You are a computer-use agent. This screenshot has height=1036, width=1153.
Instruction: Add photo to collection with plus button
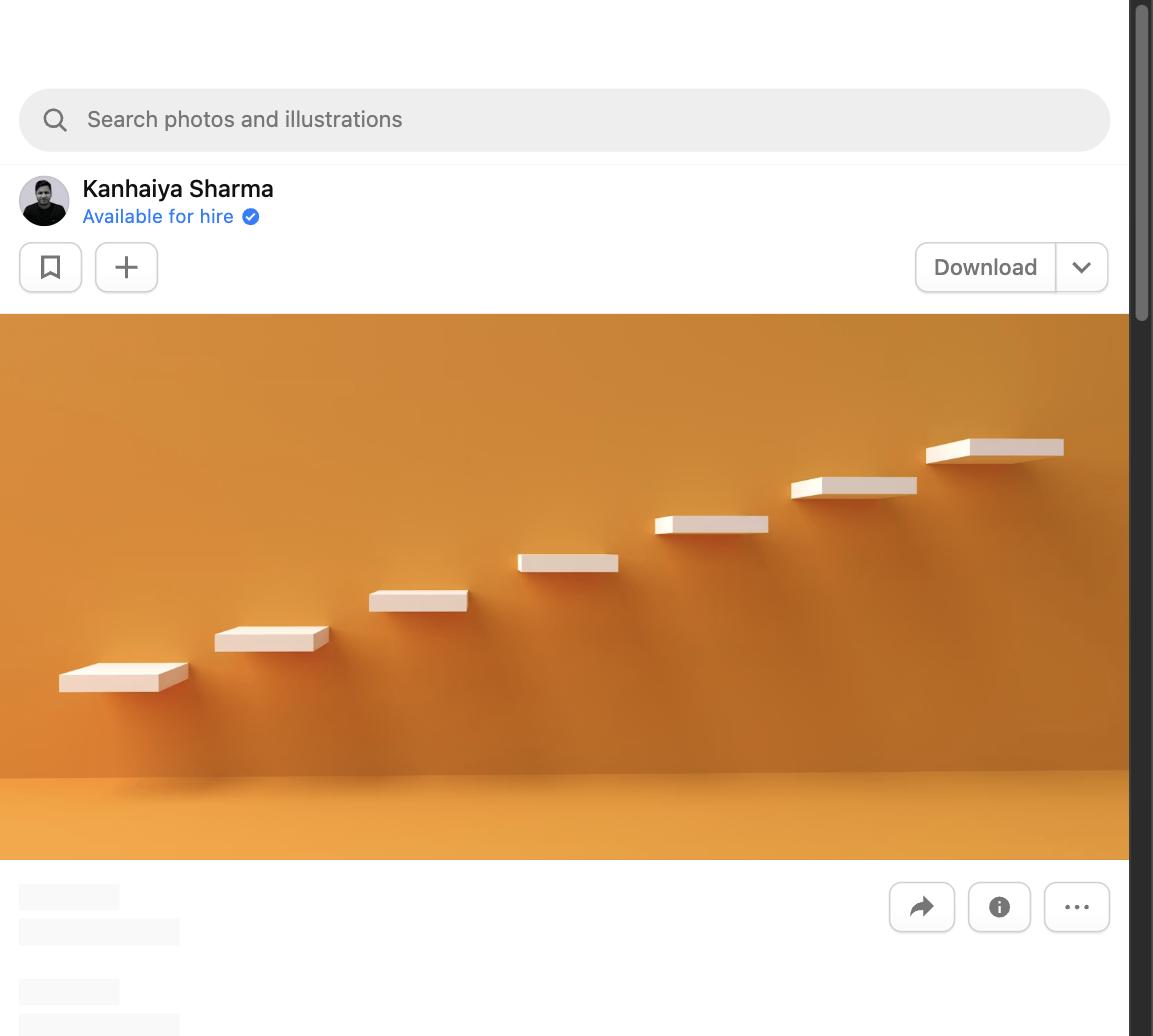click(x=126, y=267)
